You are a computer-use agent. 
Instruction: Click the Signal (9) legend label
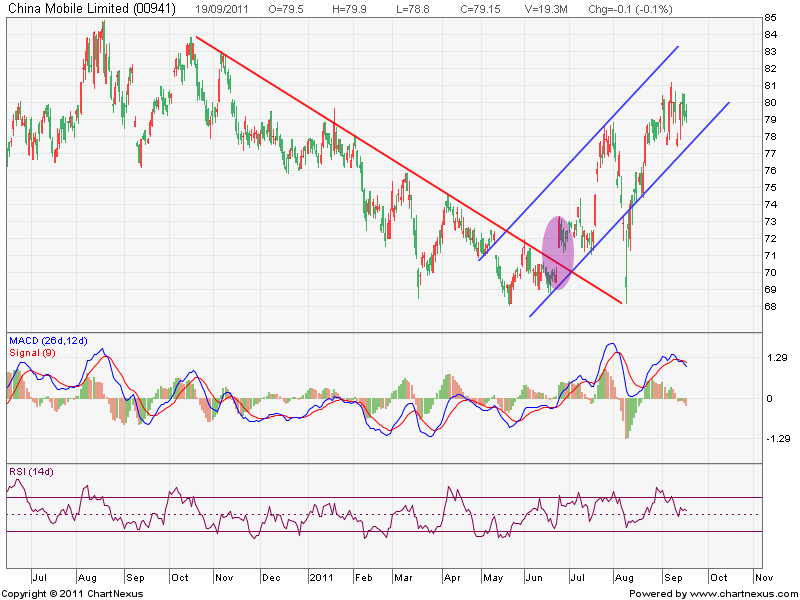click(x=30, y=353)
